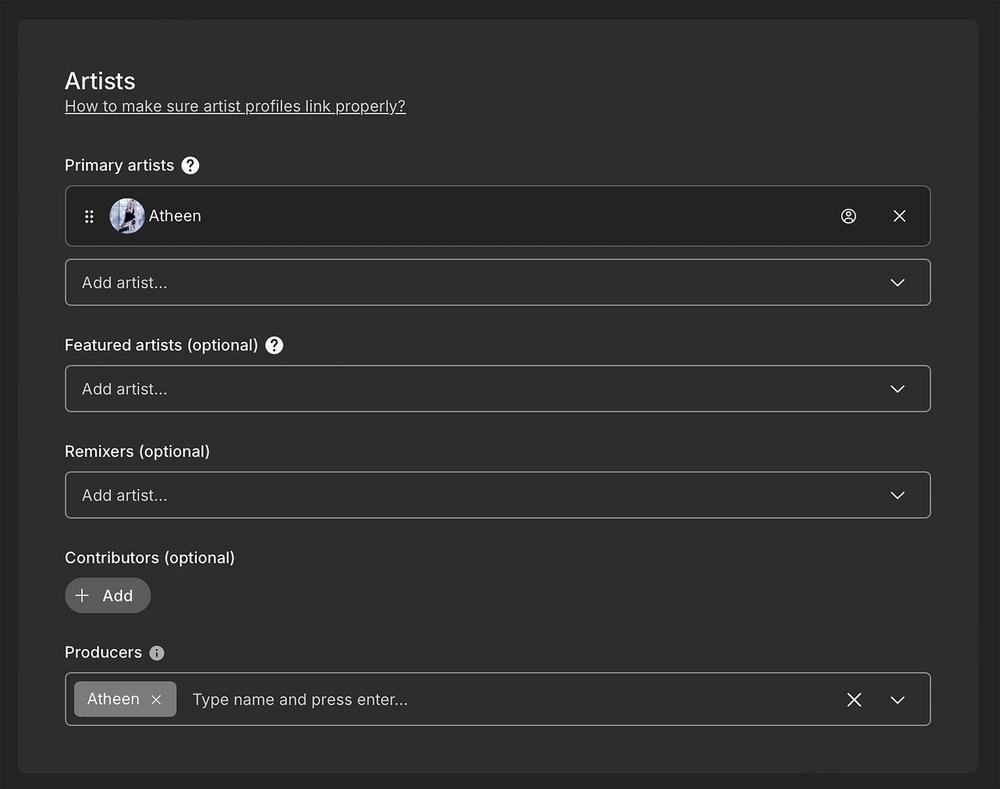
Task: Expand the Primary artists dropdown chevron
Action: click(x=897, y=283)
